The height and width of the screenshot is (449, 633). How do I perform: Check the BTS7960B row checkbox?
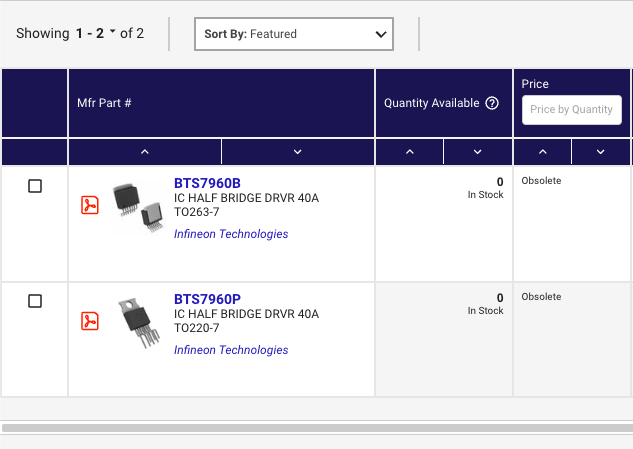(x=35, y=186)
